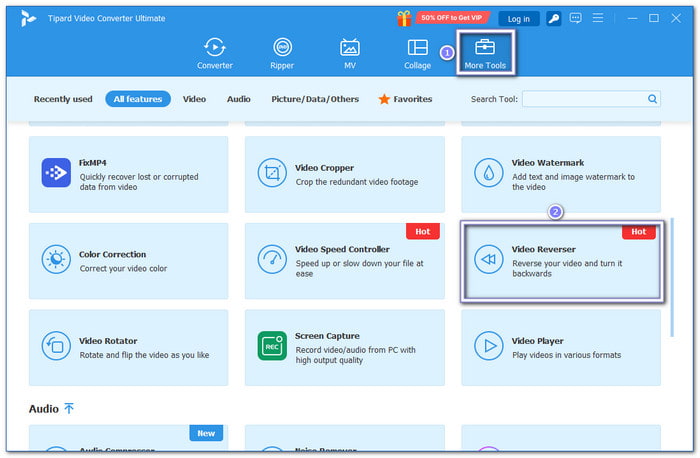Click the Video Watermark droplet icon
Viewport: 700px width, 458px height.
click(488, 173)
